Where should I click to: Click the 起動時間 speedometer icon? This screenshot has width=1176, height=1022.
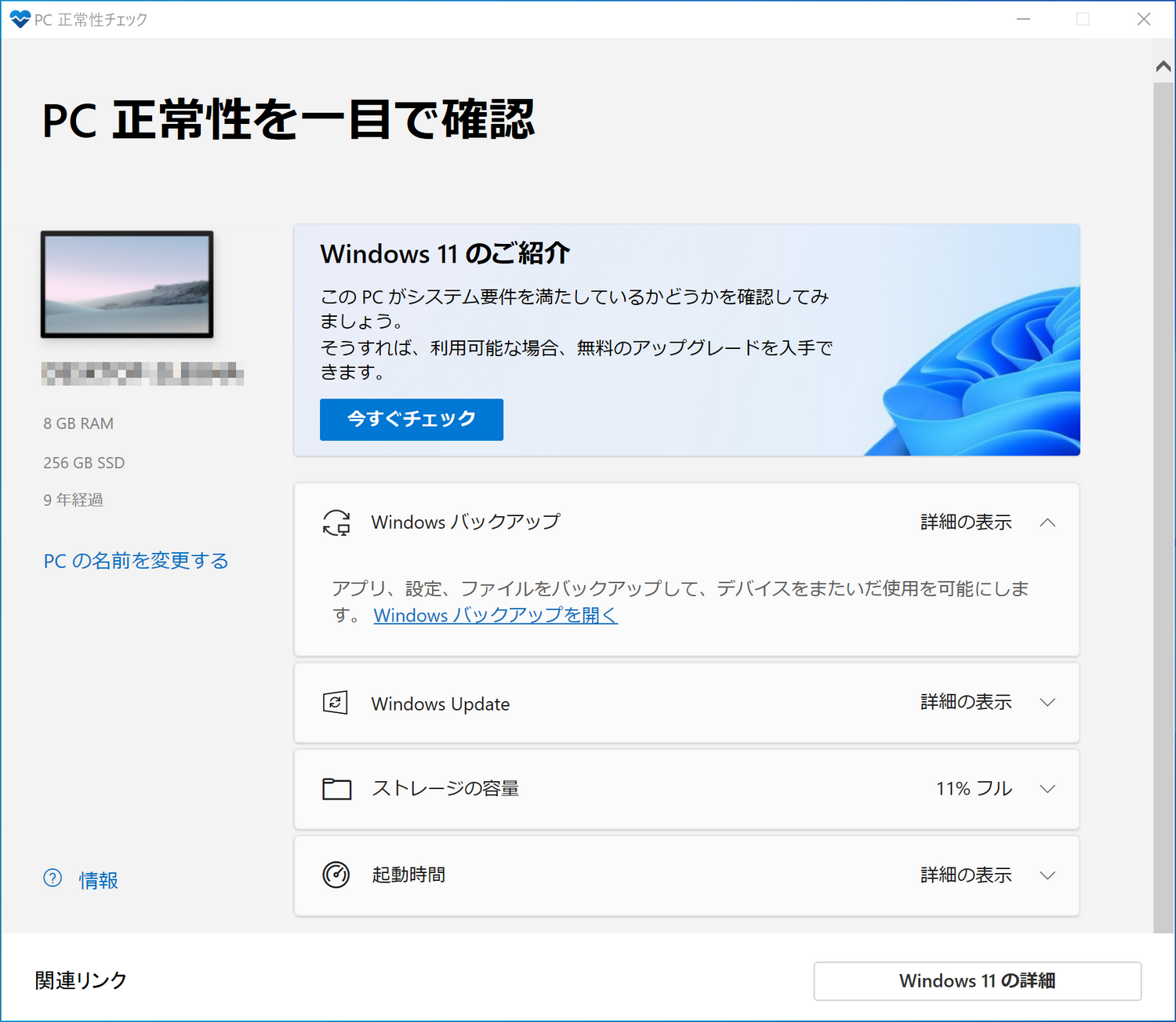point(336,875)
